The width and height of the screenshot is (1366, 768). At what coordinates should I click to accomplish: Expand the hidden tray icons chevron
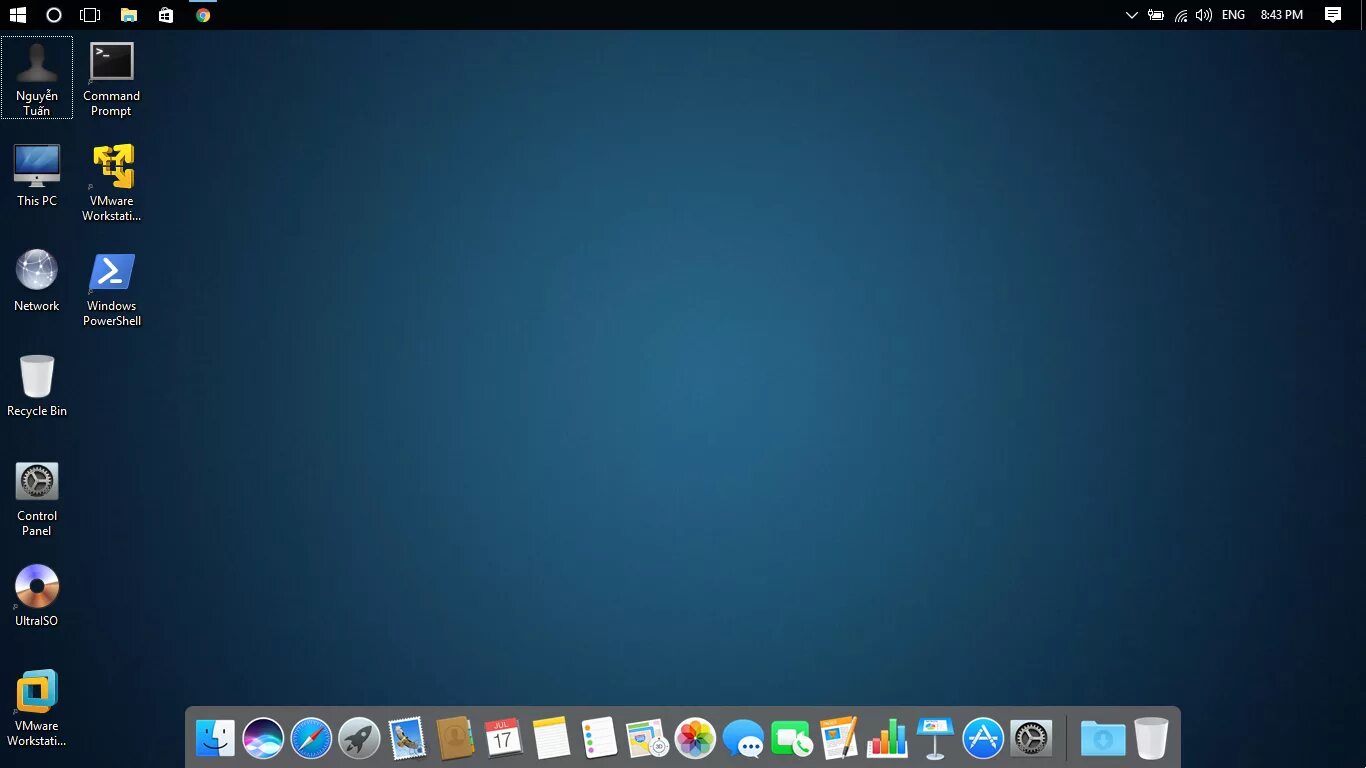[1131, 15]
